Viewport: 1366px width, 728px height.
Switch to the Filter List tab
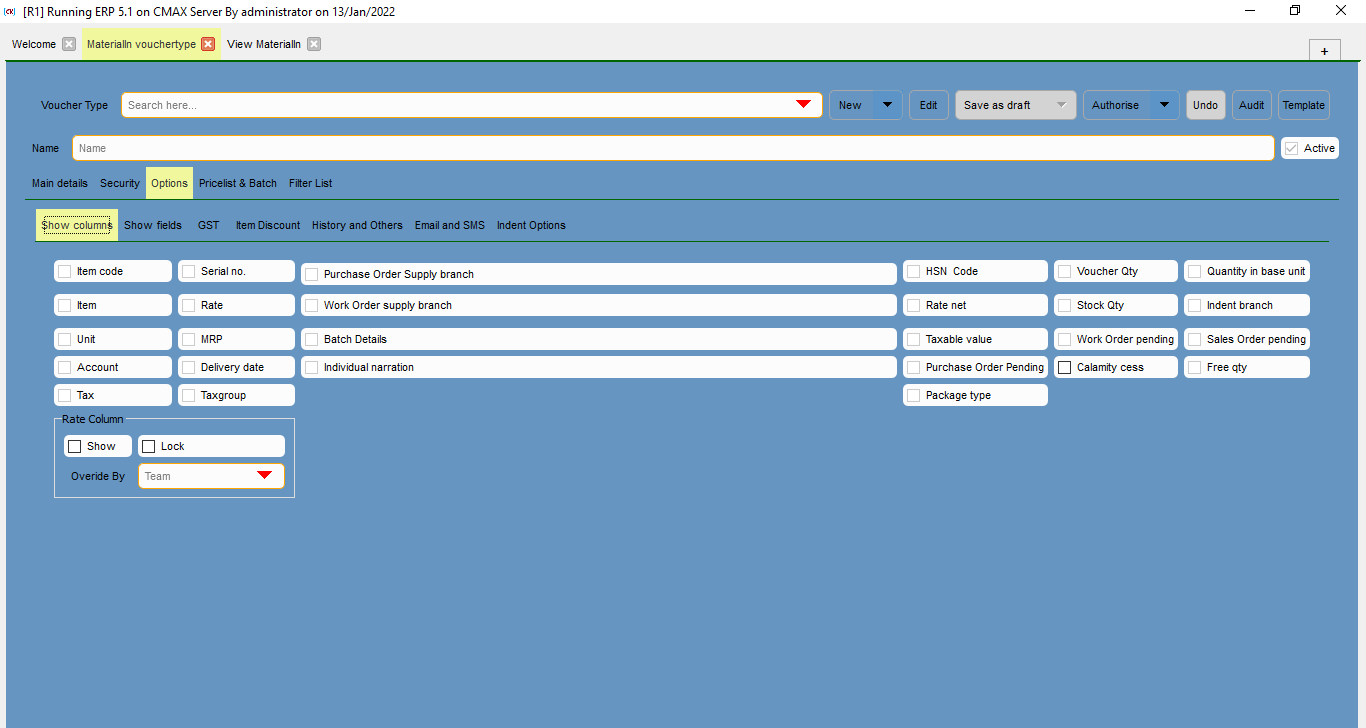[x=311, y=183]
